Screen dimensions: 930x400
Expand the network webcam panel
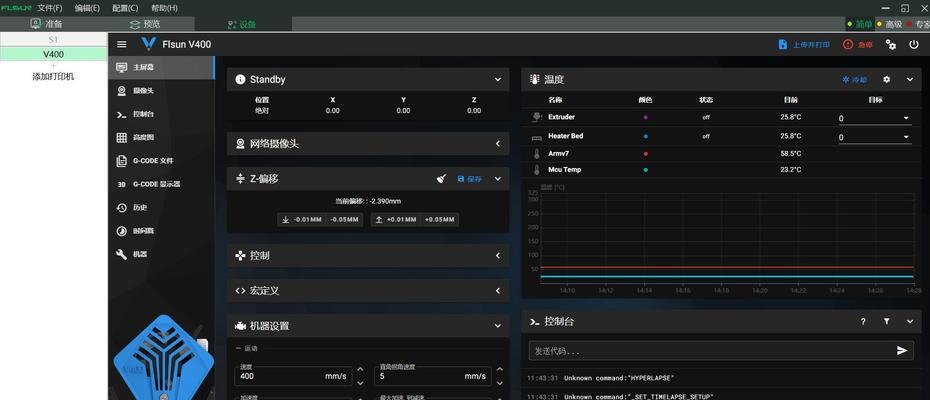[x=498, y=144]
